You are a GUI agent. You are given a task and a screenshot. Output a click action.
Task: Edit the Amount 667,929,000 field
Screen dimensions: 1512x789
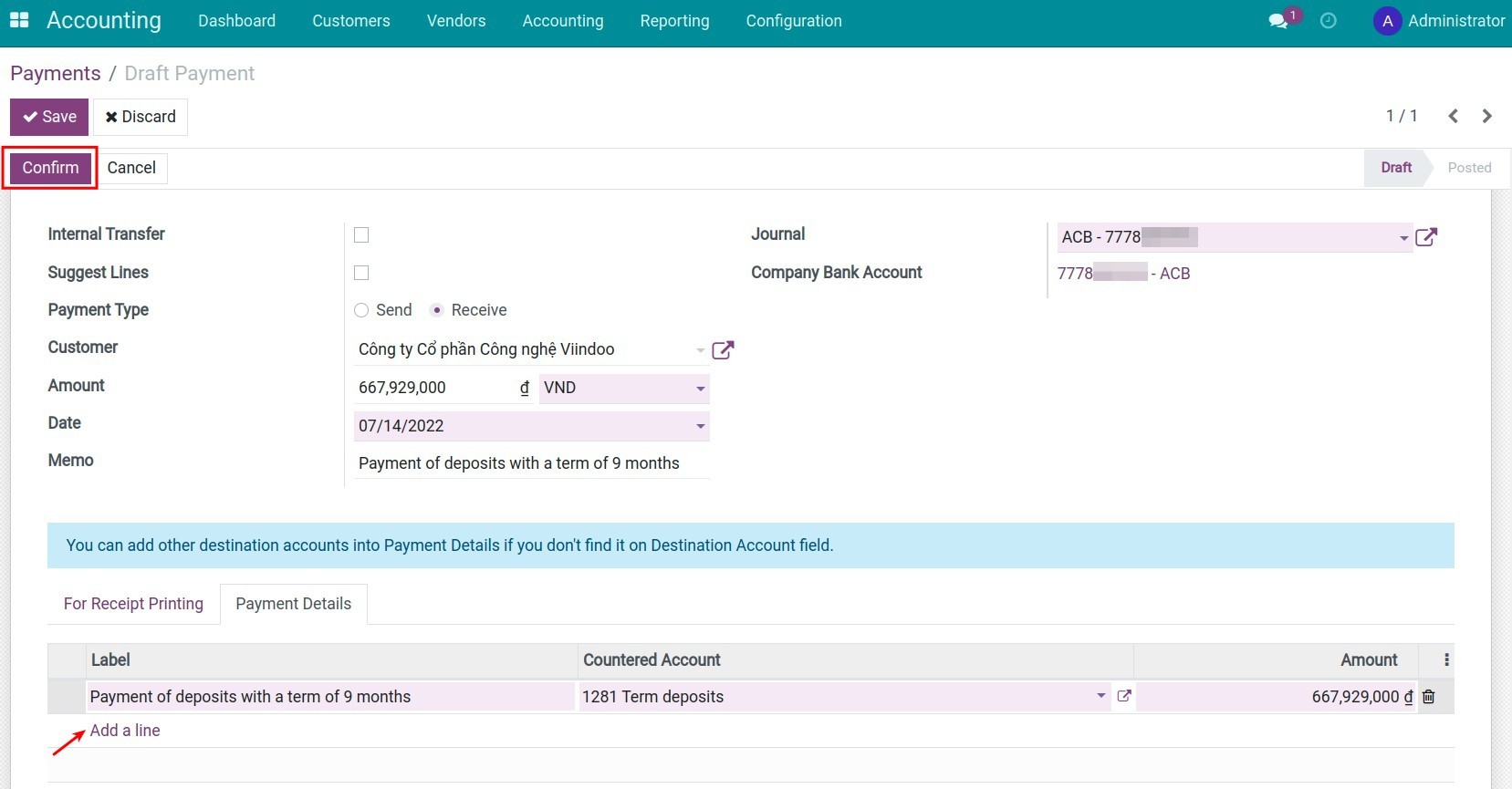[444, 389]
